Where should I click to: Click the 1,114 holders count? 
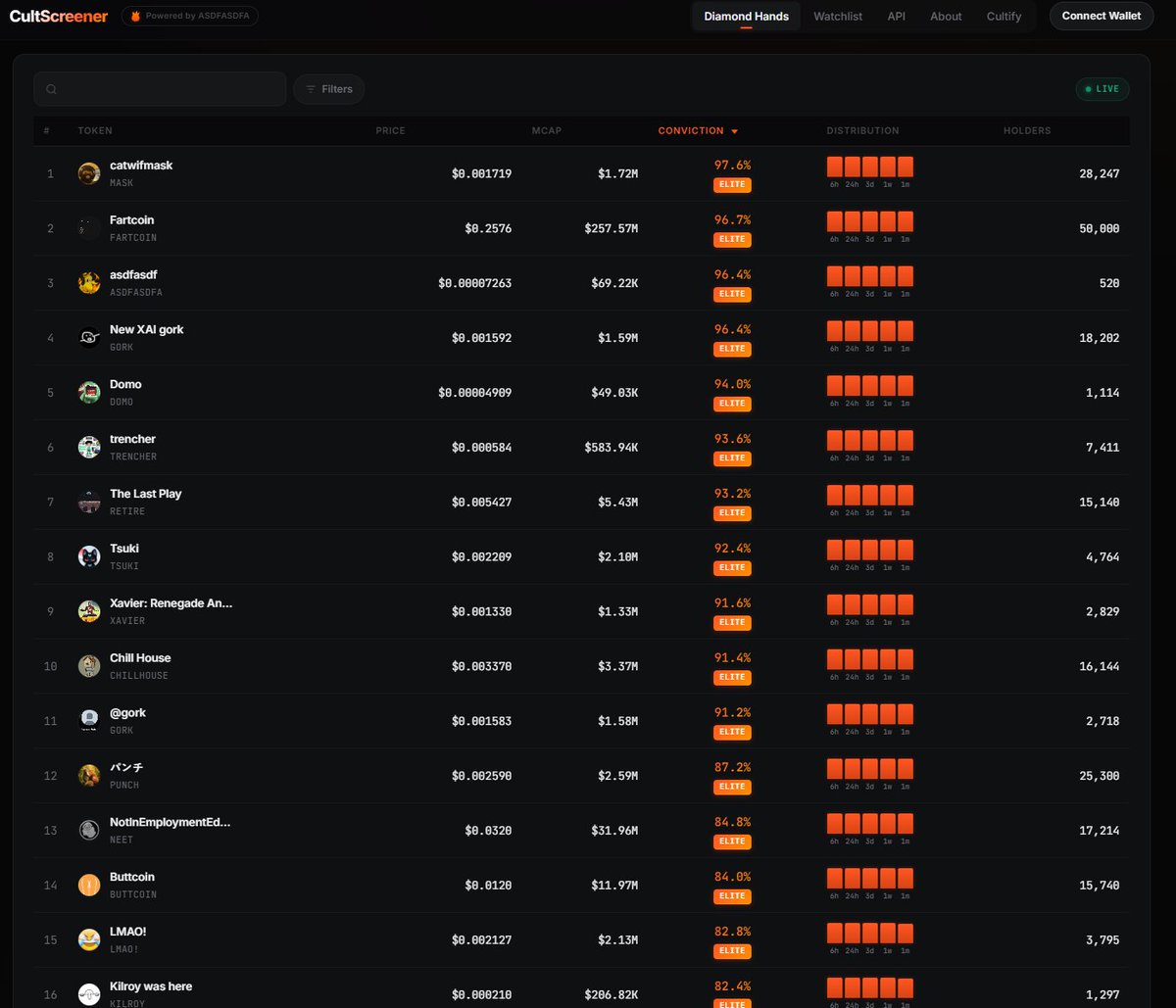(x=1102, y=393)
